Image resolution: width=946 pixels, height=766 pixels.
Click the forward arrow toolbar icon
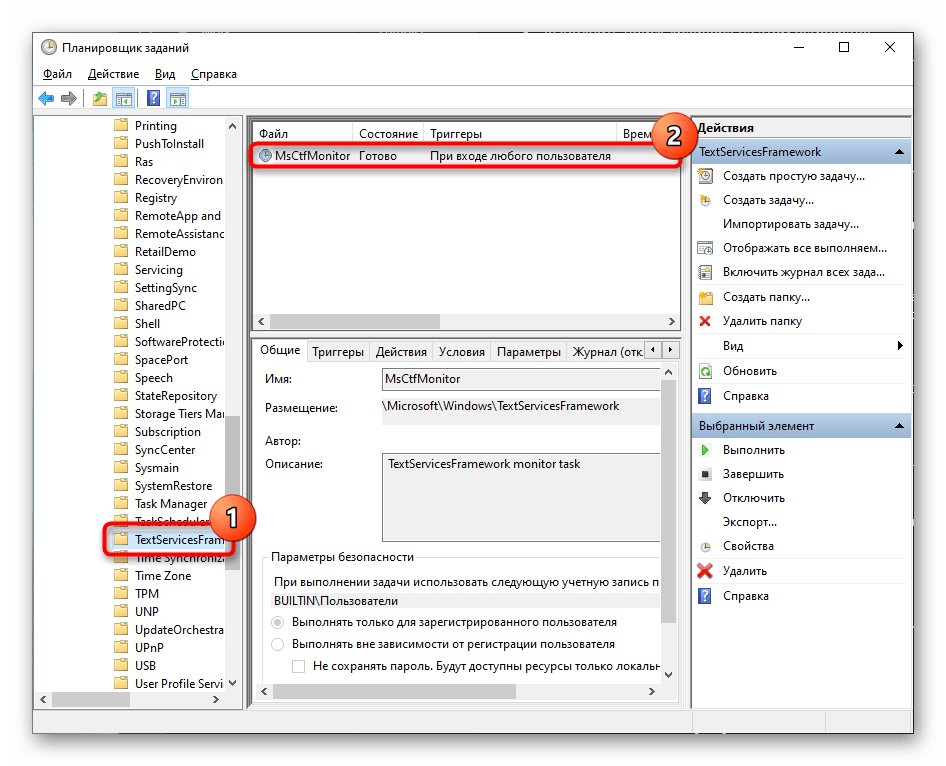click(68, 99)
